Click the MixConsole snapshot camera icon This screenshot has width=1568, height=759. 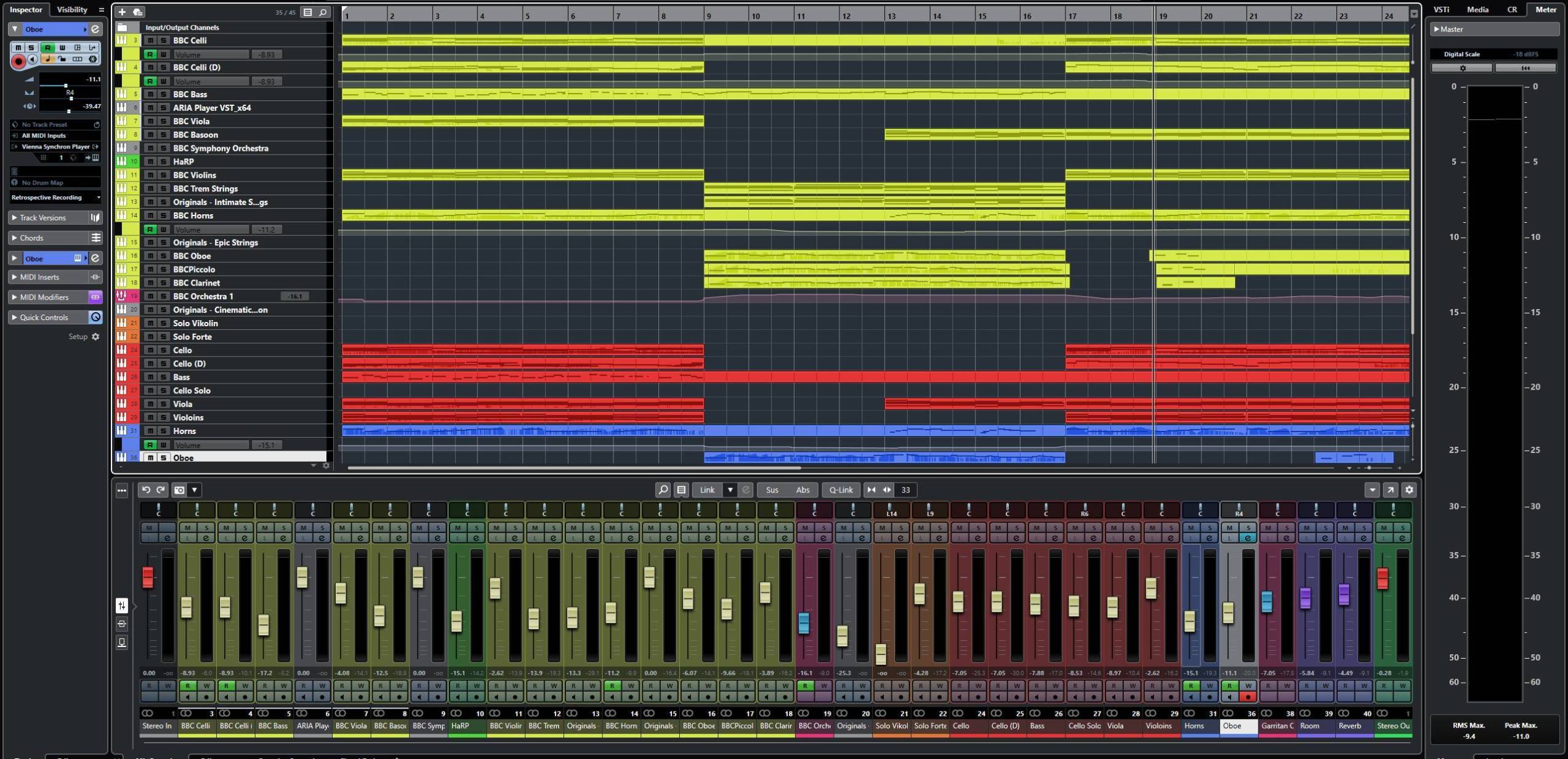[x=179, y=490]
